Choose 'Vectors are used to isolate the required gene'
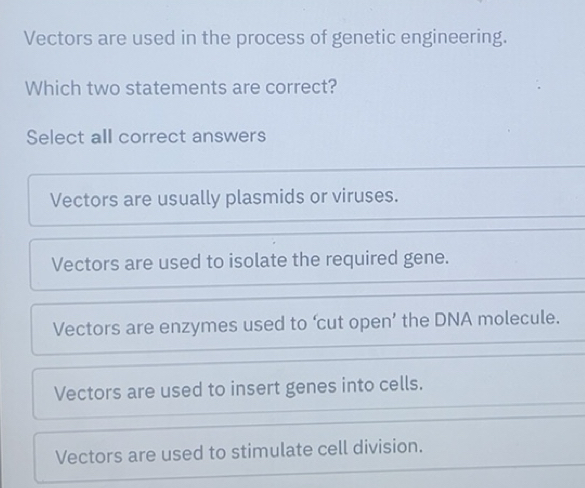The height and width of the screenshot is (488, 585). [x=307, y=260]
